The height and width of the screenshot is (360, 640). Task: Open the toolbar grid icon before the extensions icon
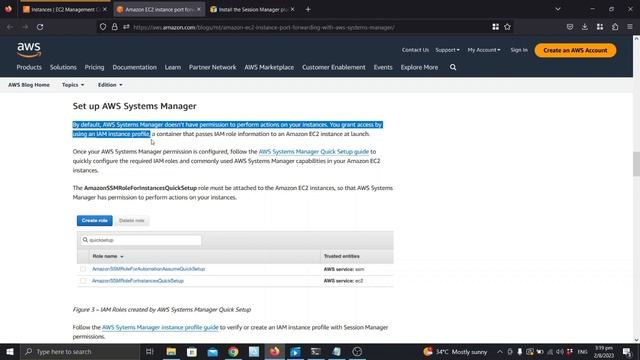[x=600, y=27]
